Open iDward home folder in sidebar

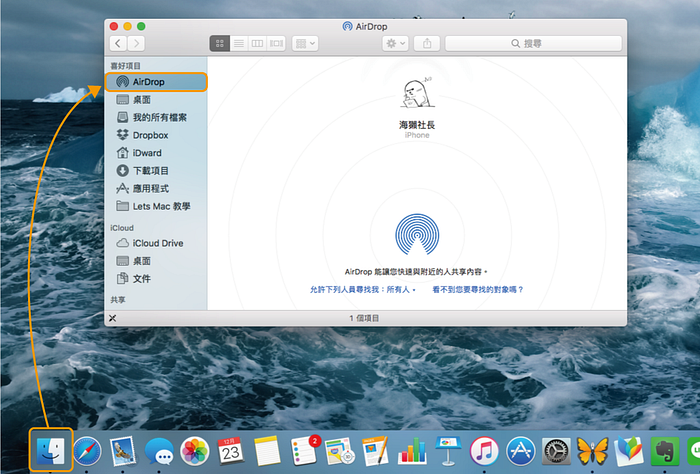click(x=156, y=153)
